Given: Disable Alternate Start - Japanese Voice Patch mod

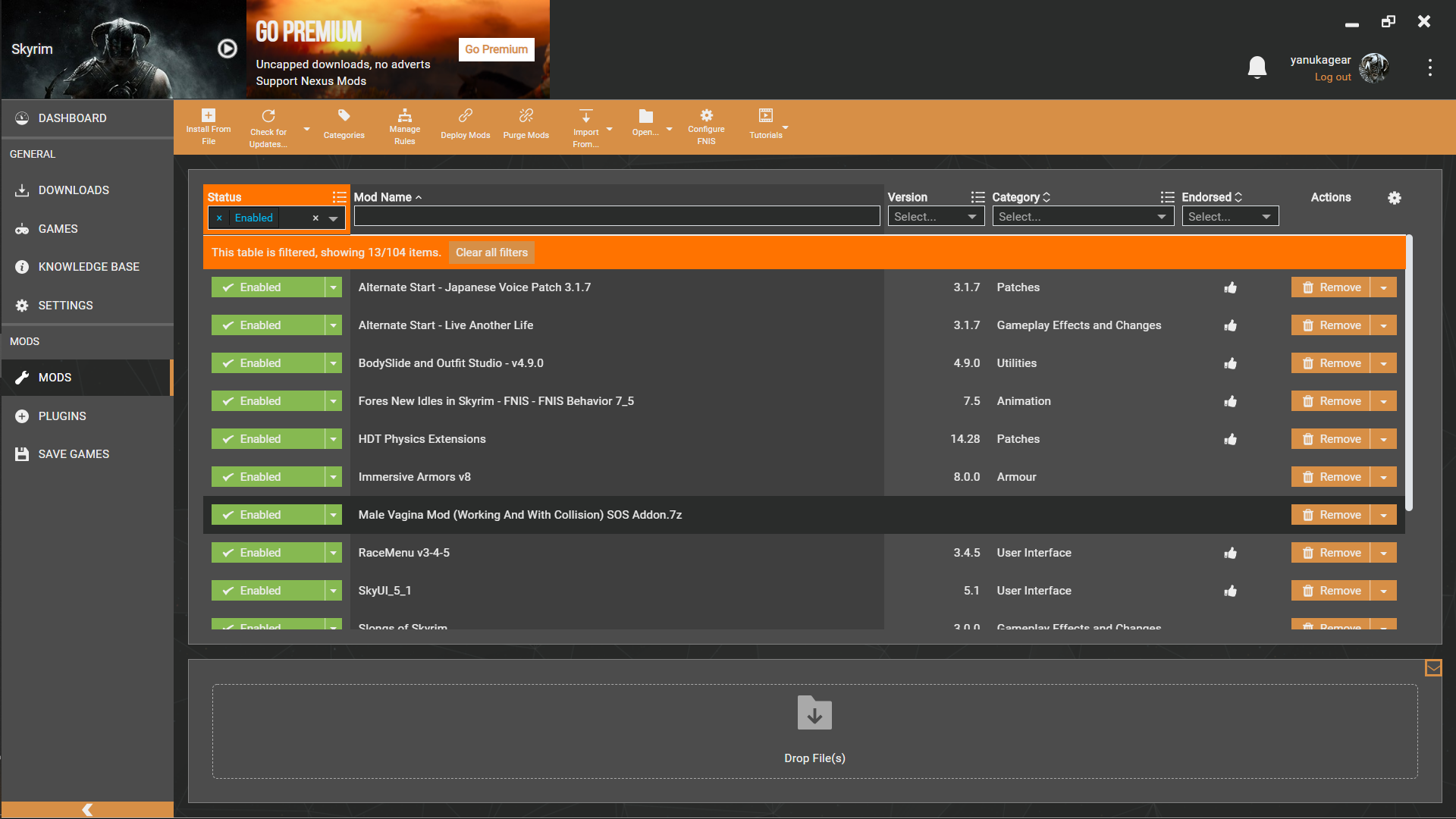Looking at the screenshot, I should click(268, 287).
